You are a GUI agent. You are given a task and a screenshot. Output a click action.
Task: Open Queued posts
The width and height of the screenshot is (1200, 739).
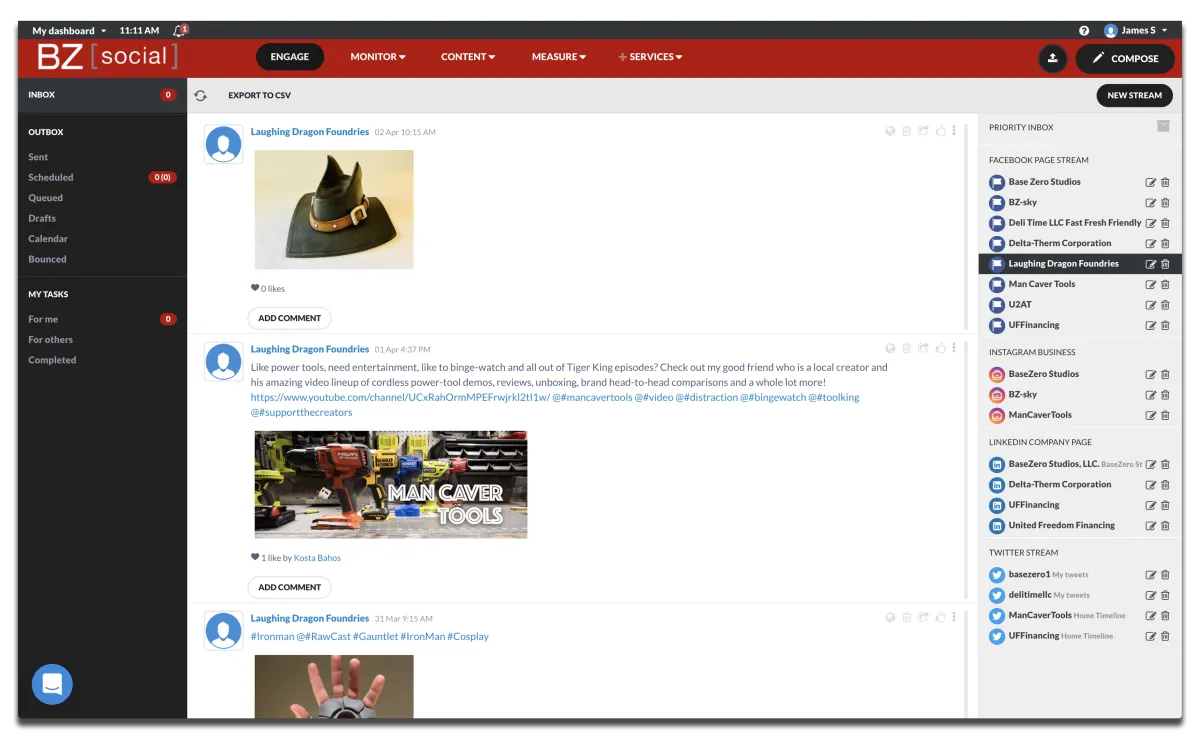coord(45,198)
